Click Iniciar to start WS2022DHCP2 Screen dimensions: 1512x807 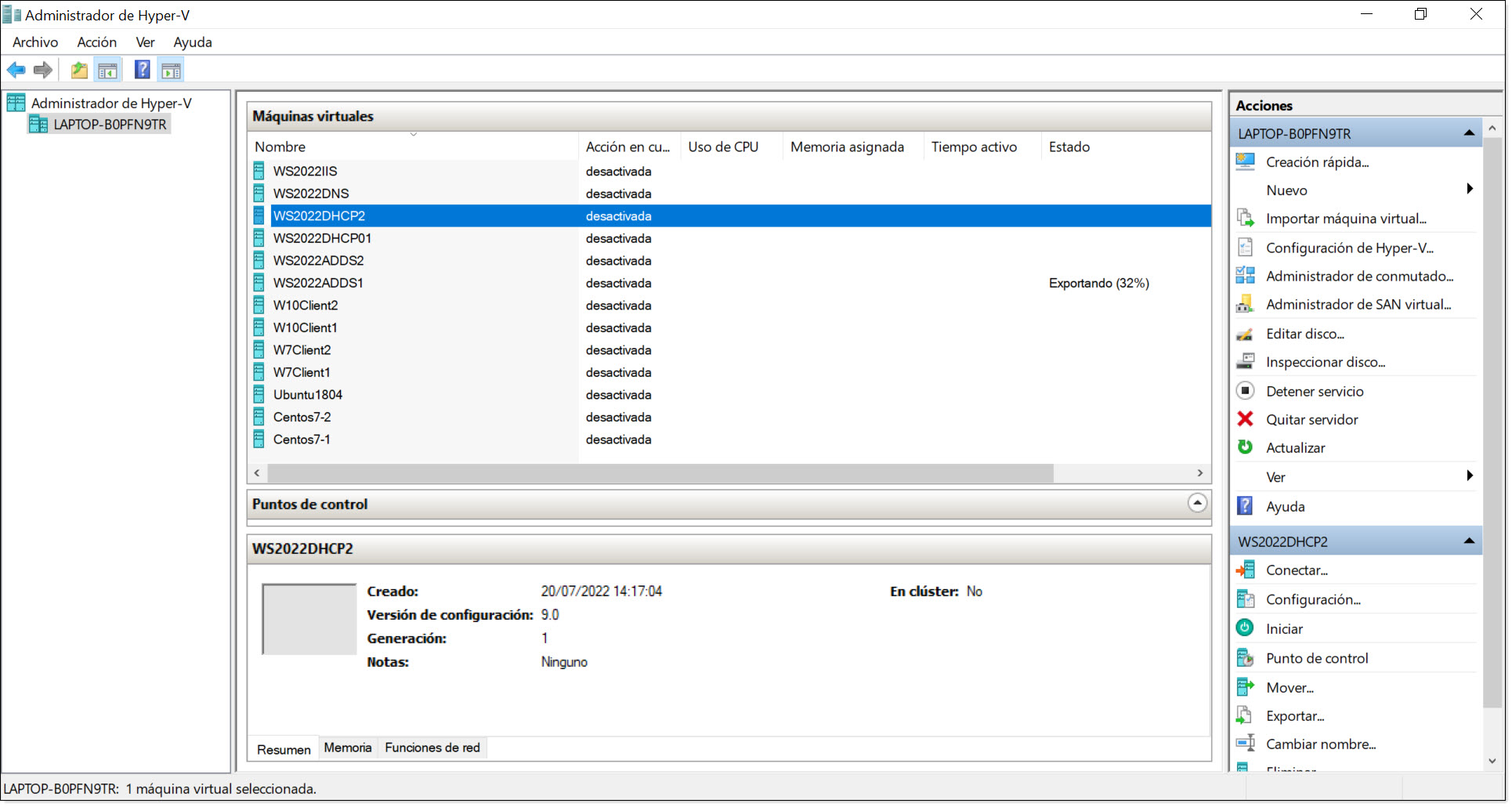(1284, 628)
